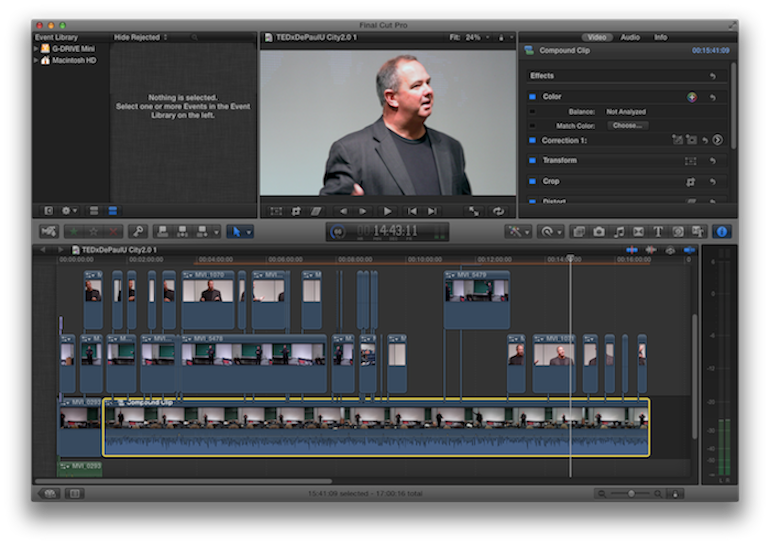Toggle the Crop checkbox in inspector

(x=532, y=181)
